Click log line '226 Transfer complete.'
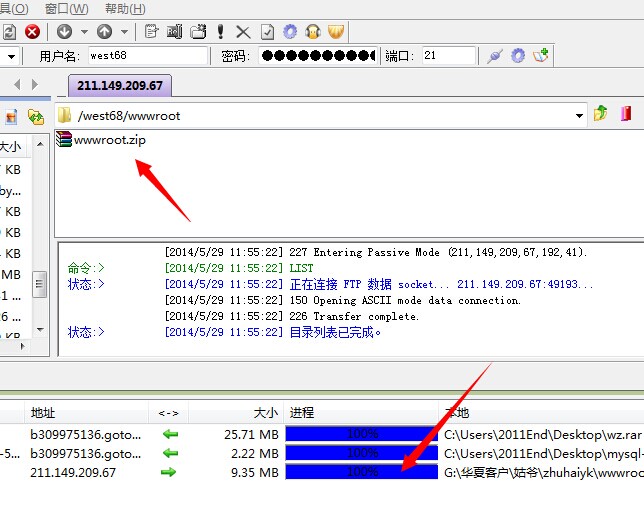Viewport: 644px width, 531px height. point(292,316)
